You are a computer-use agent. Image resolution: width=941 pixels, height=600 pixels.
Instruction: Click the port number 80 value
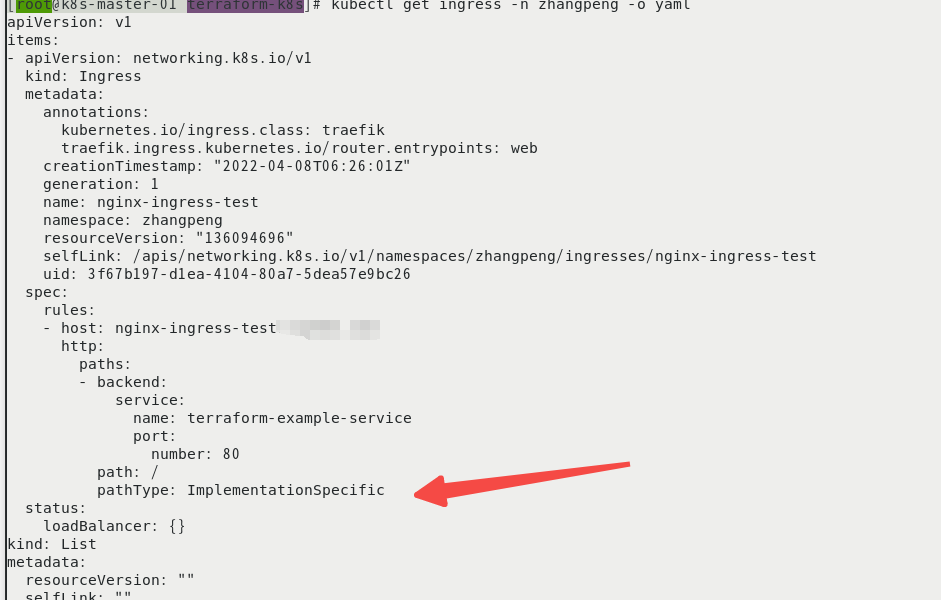tap(231, 454)
